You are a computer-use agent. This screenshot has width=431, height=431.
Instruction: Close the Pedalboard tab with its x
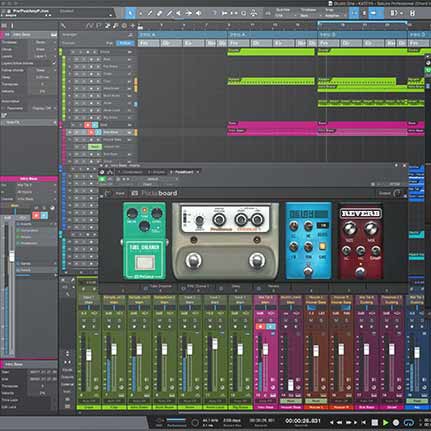coord(198,172)
